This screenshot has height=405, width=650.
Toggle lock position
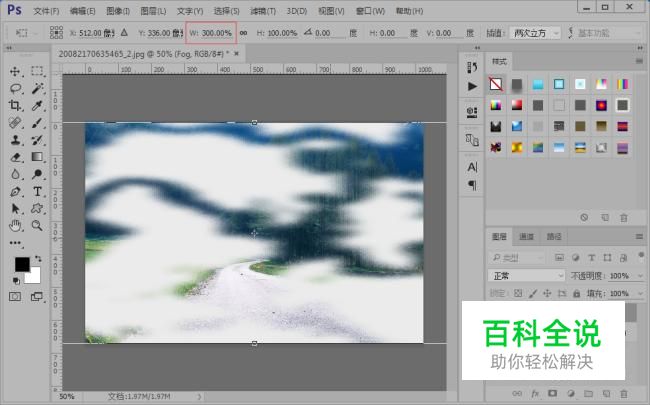pyautogui.click(x=547, y=293)
